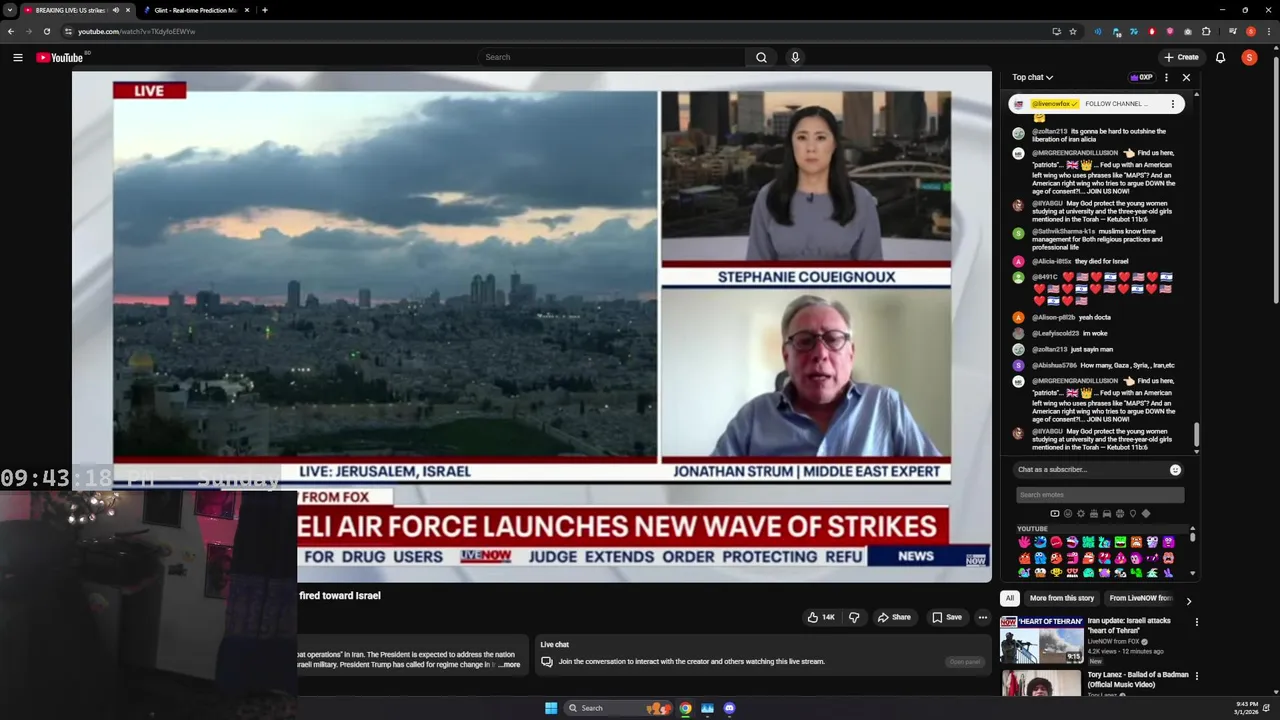Open Discord from the taskbar
The image size is (1280, 720).
pos(729,708)
